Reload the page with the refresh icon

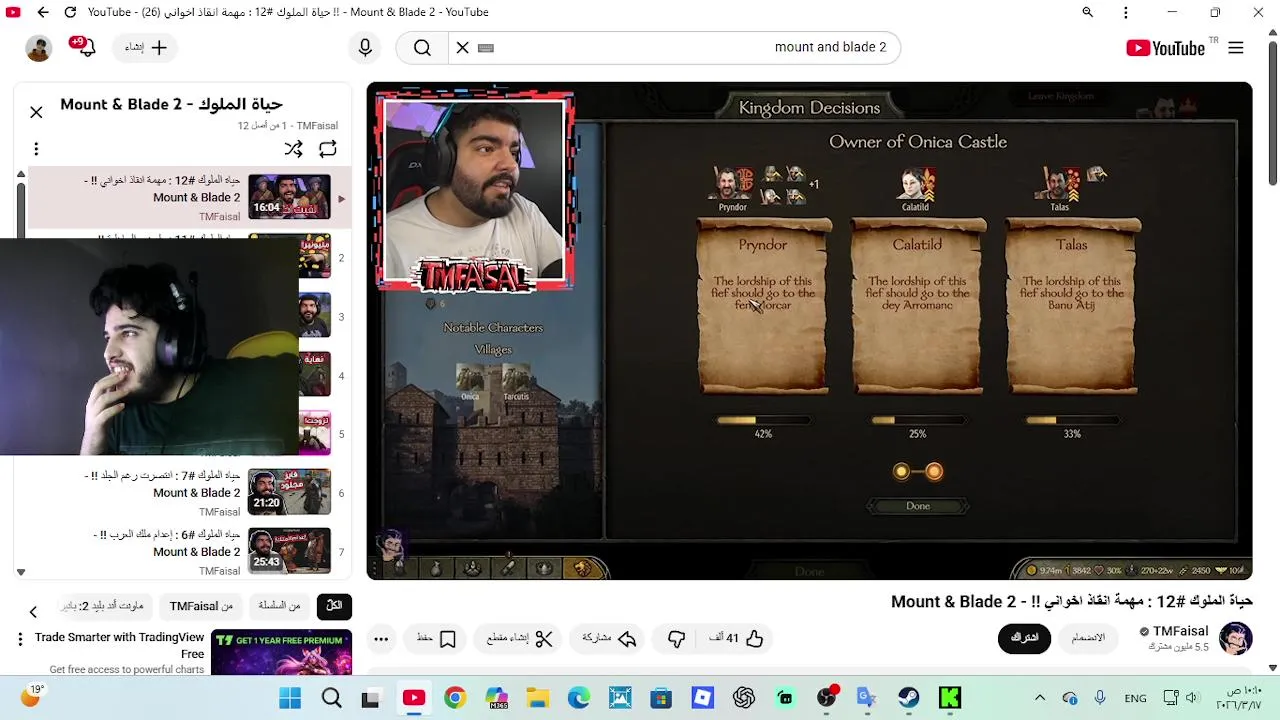[70, 12]
